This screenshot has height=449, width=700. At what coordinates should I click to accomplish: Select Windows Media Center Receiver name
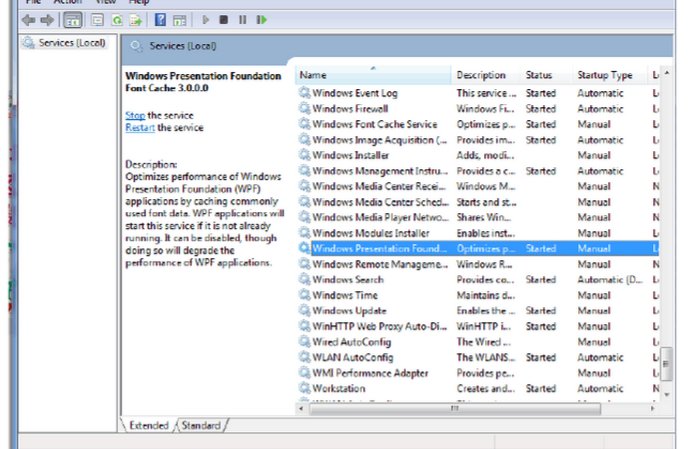coord(379,186)
